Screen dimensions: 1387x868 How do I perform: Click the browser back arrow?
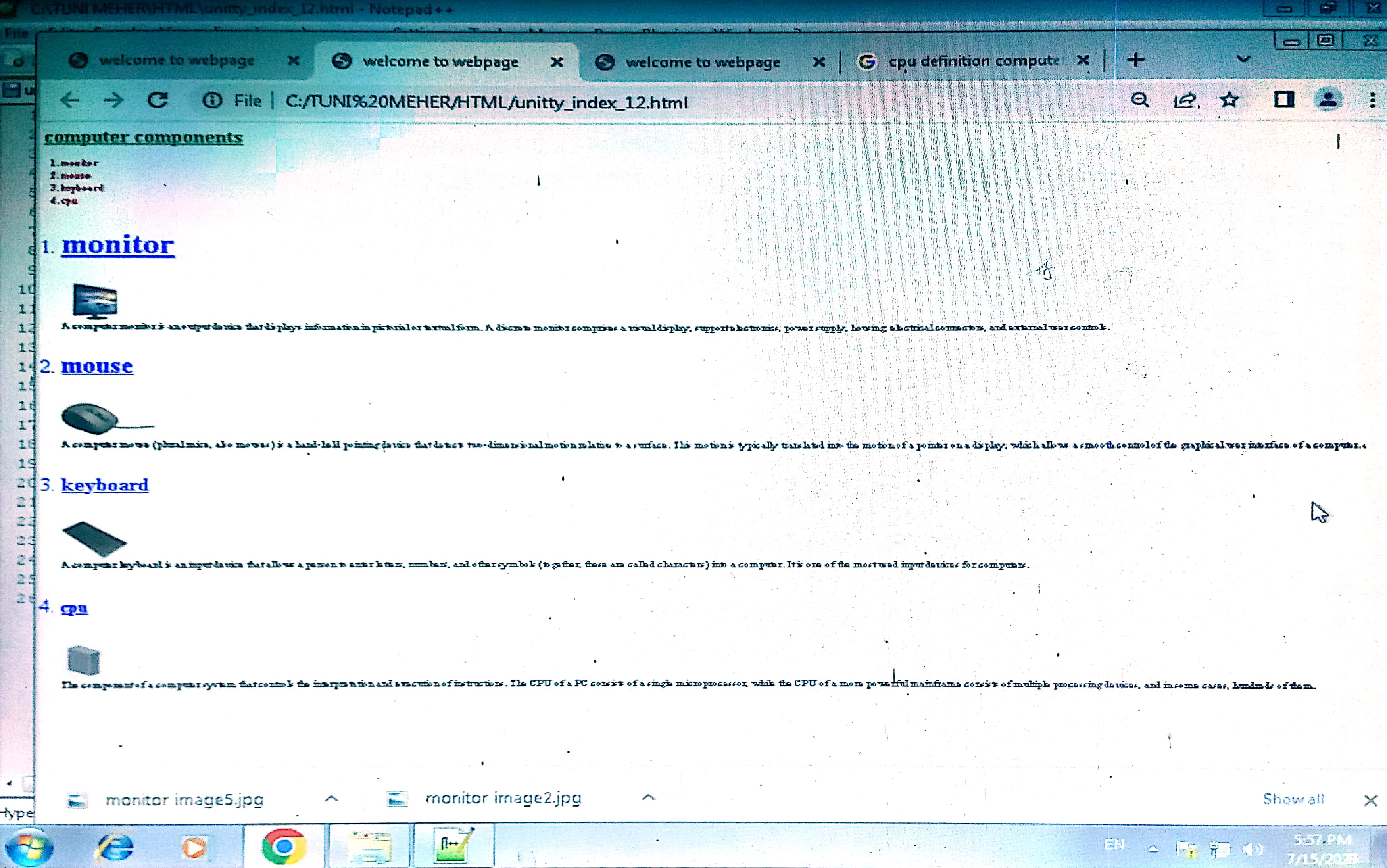pyautogui.click(x=70, y=100)
